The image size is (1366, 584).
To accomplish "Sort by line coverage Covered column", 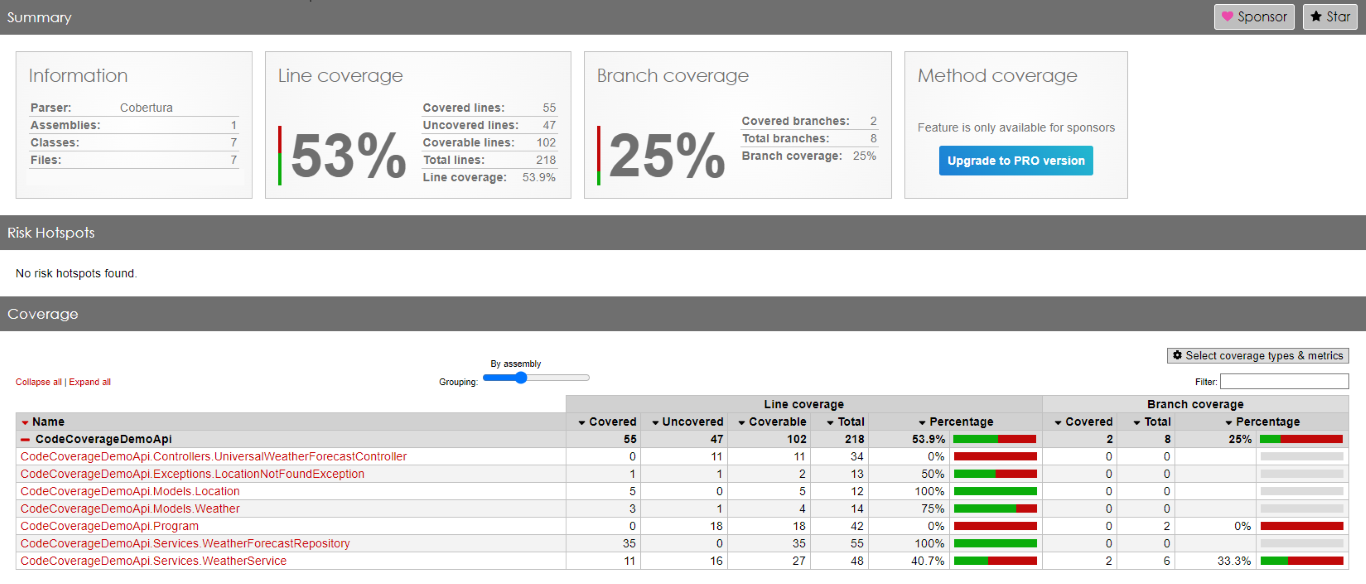I will click(x=607, y=422).
